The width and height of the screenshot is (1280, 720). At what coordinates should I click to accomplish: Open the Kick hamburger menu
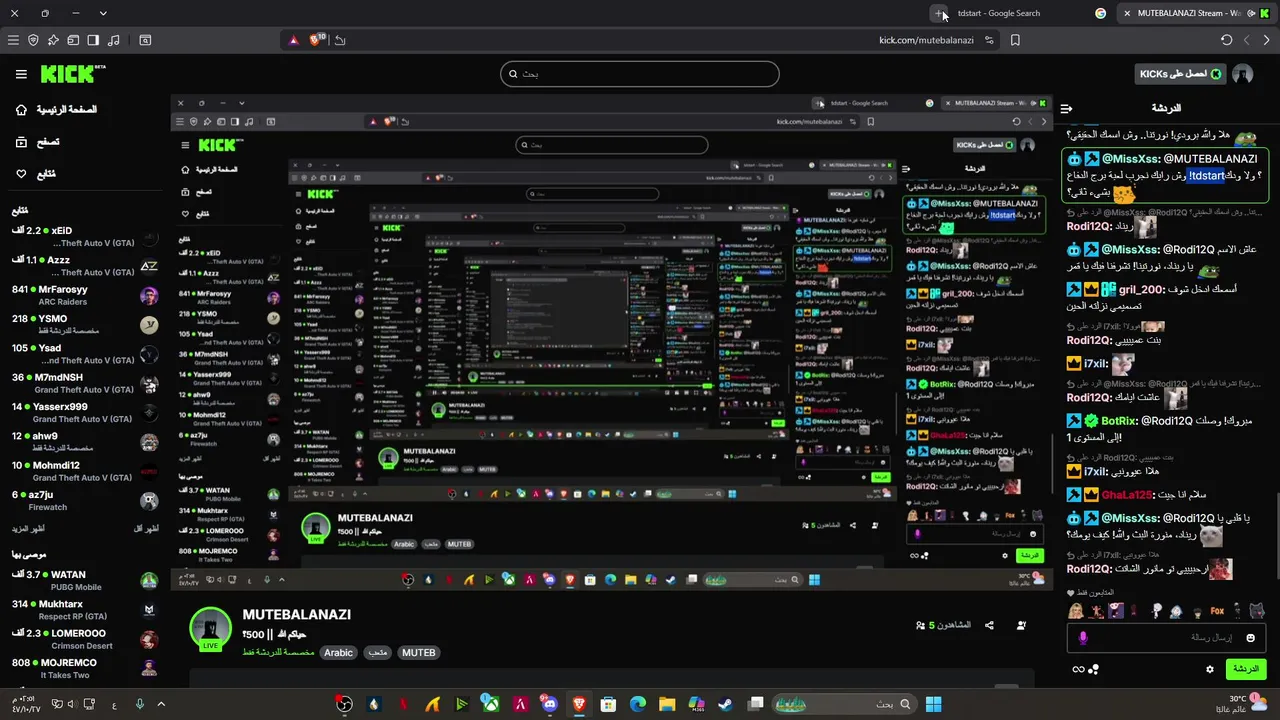tap(21, 74)
